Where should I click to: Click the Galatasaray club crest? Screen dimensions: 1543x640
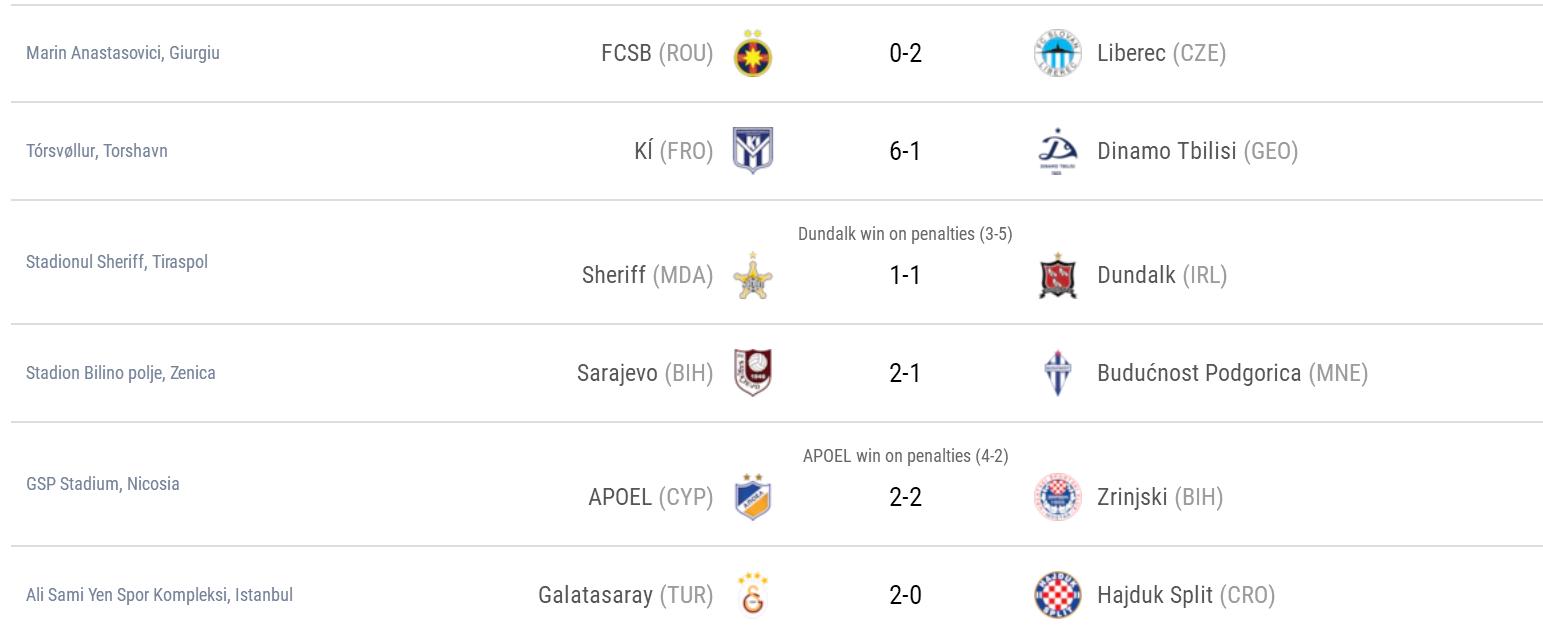(x=752, y=595)
